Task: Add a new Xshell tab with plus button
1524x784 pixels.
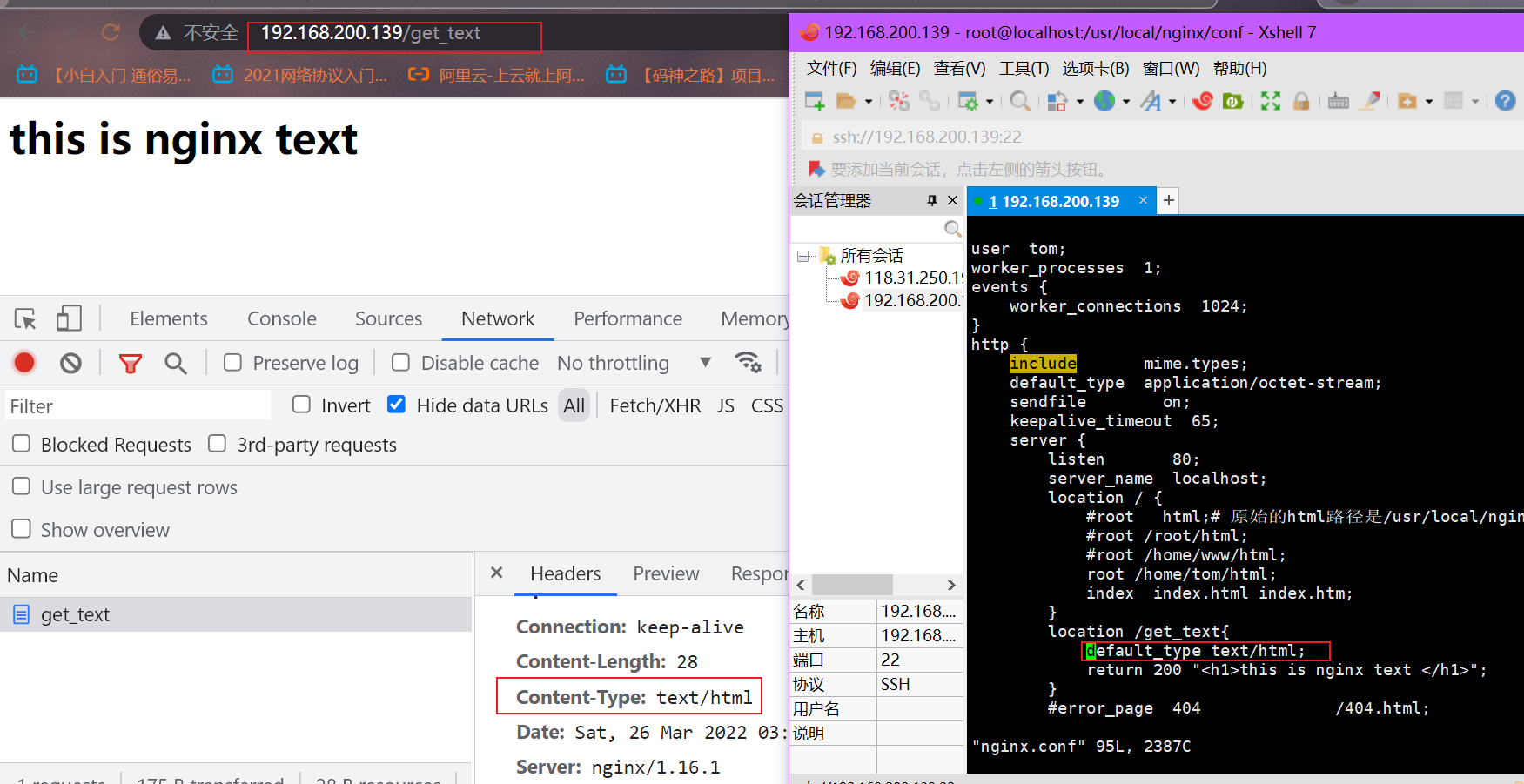Action: [1169, 201]
